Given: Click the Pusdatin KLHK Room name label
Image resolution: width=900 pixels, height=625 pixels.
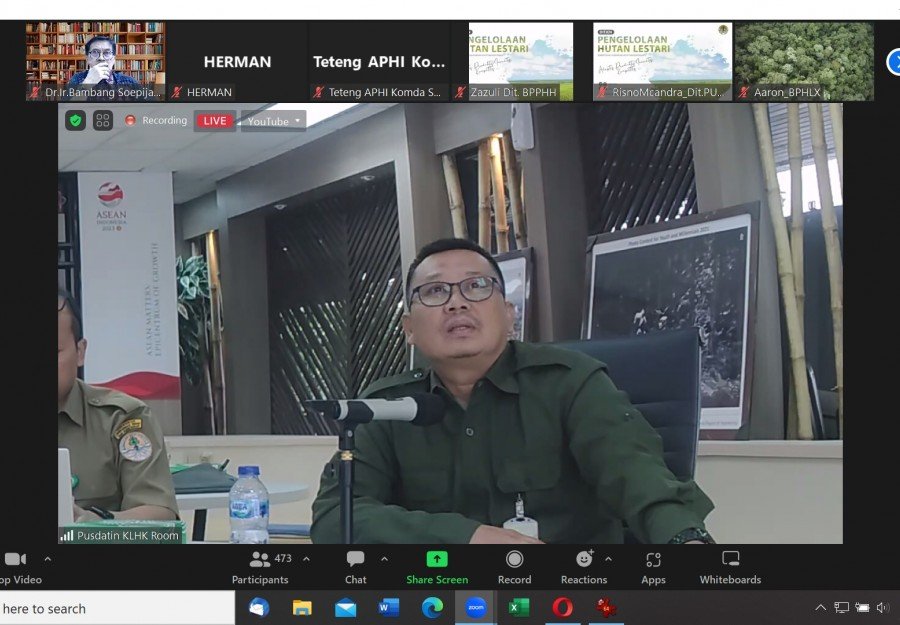Looking at the screenshot, I should (128, 536).
